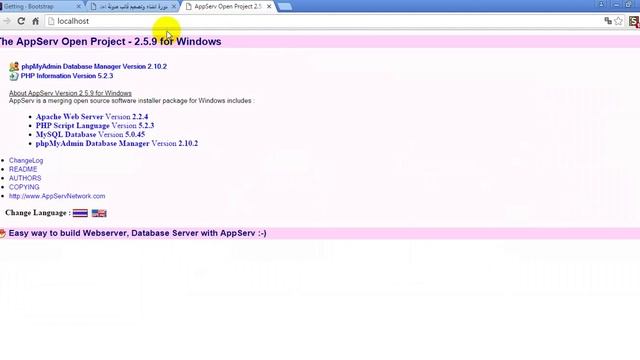
Task: Go to the browser home page
Action: point(36,21)
